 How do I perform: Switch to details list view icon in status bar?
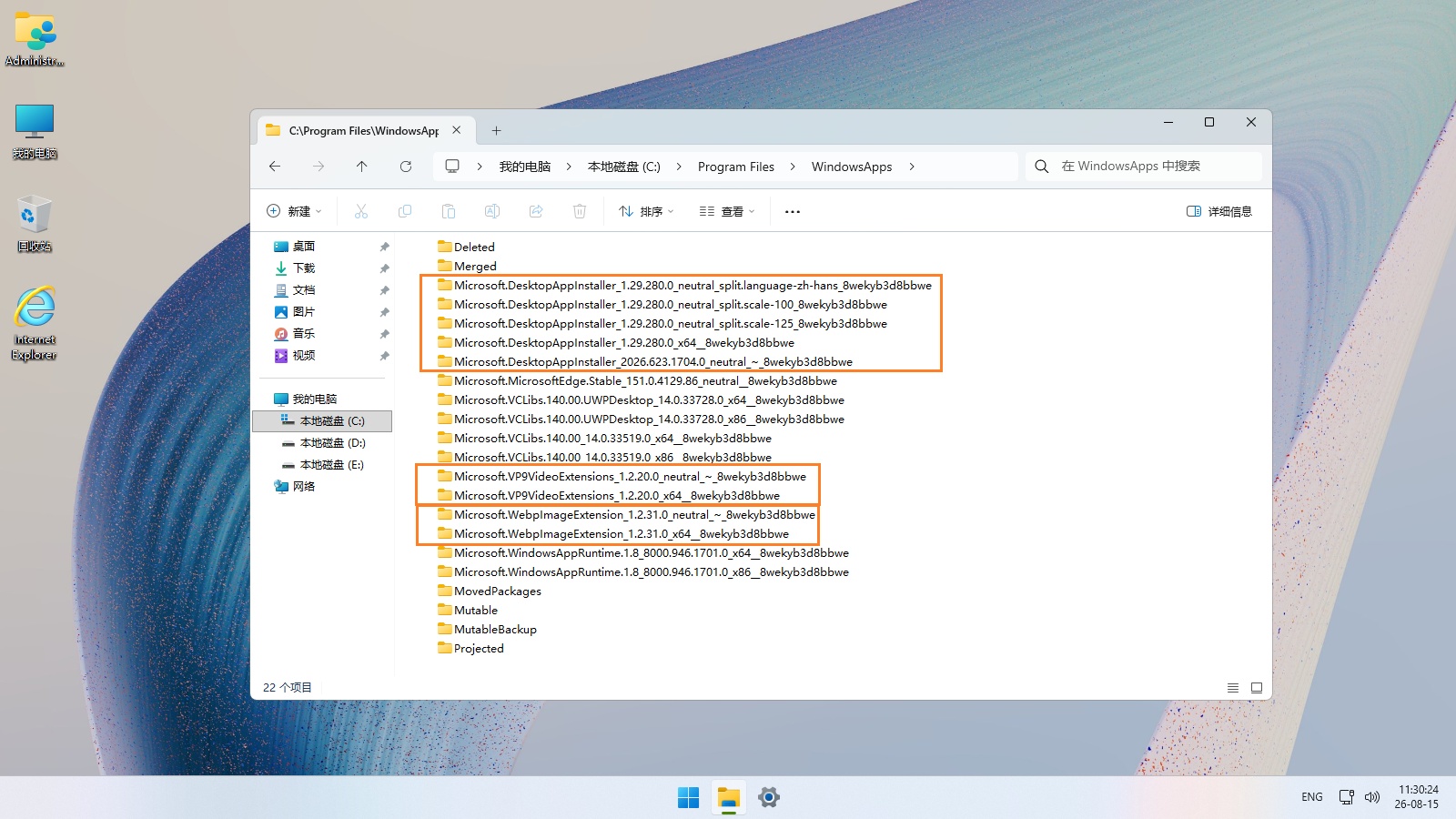pos(1233,688)
